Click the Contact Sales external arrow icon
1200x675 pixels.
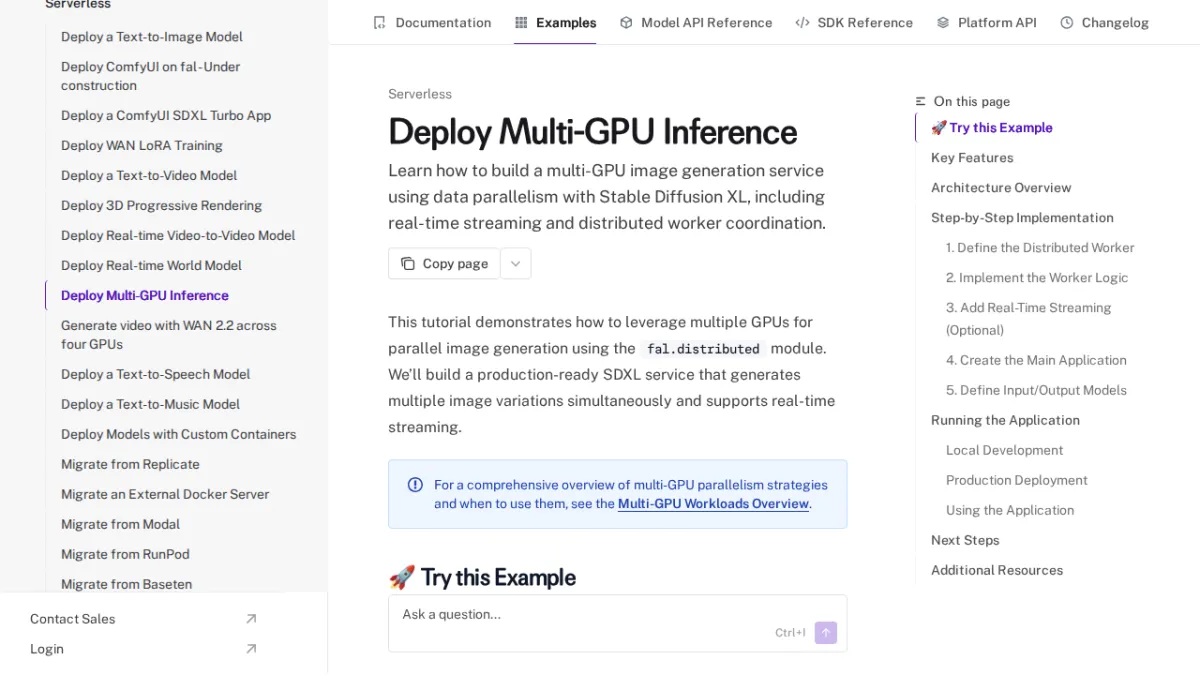point(251,619)
